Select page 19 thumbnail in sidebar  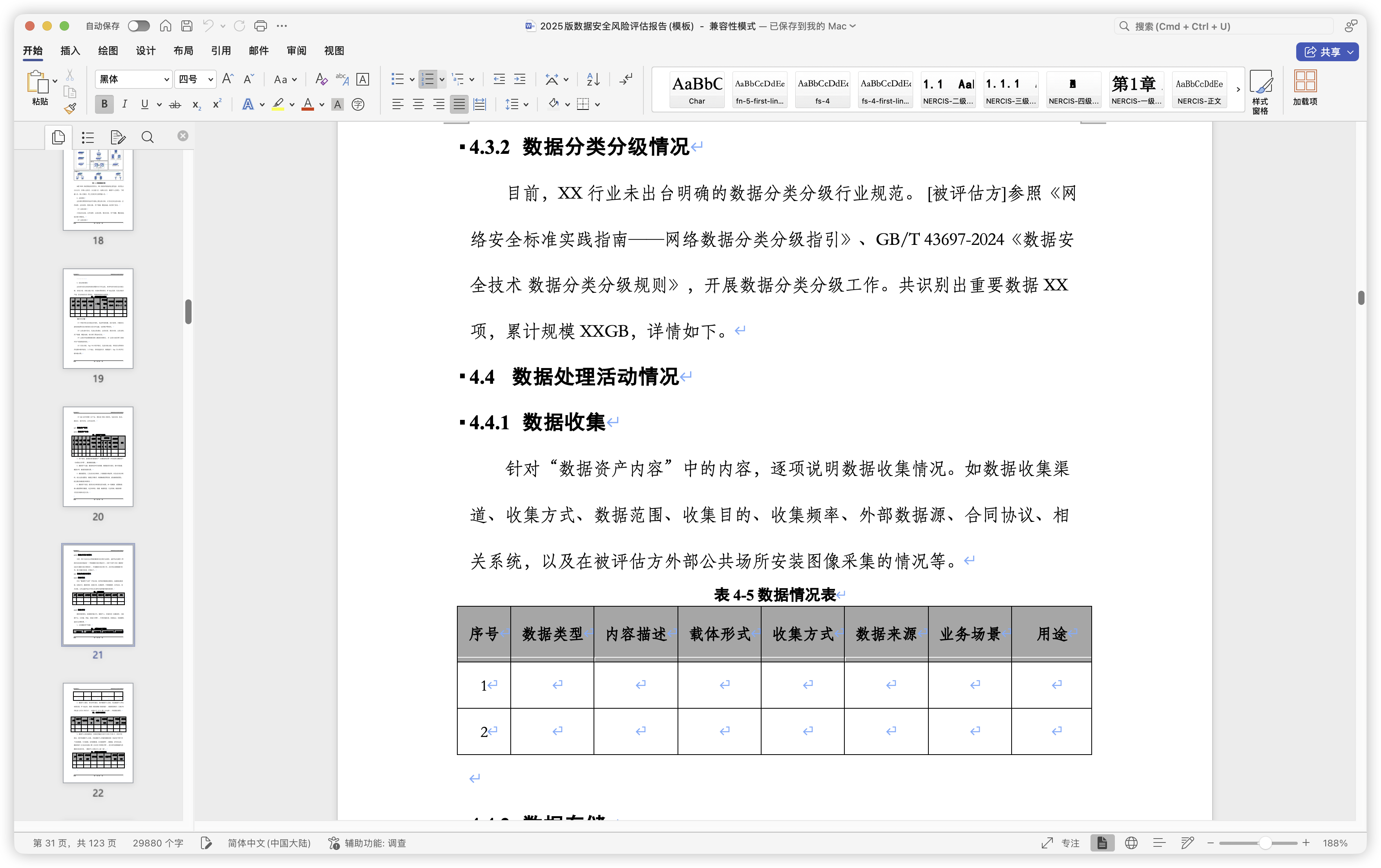pyautogui.click(x=97, y=318)
